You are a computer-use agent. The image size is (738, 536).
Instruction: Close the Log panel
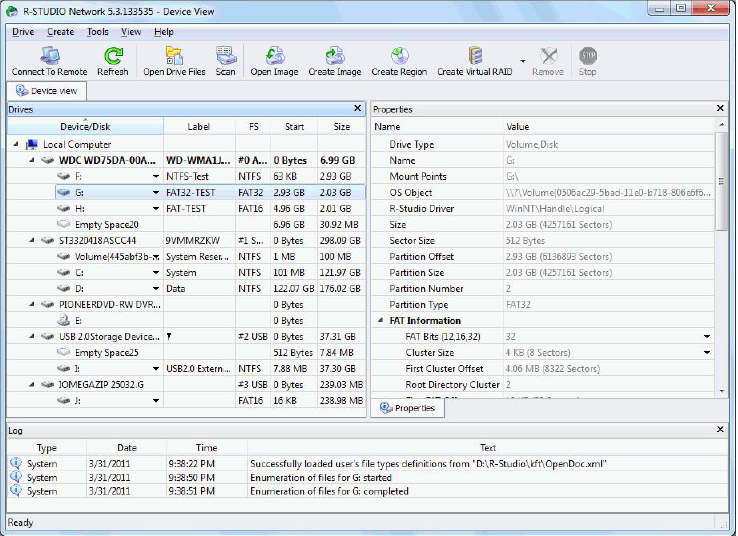(720, 430)
